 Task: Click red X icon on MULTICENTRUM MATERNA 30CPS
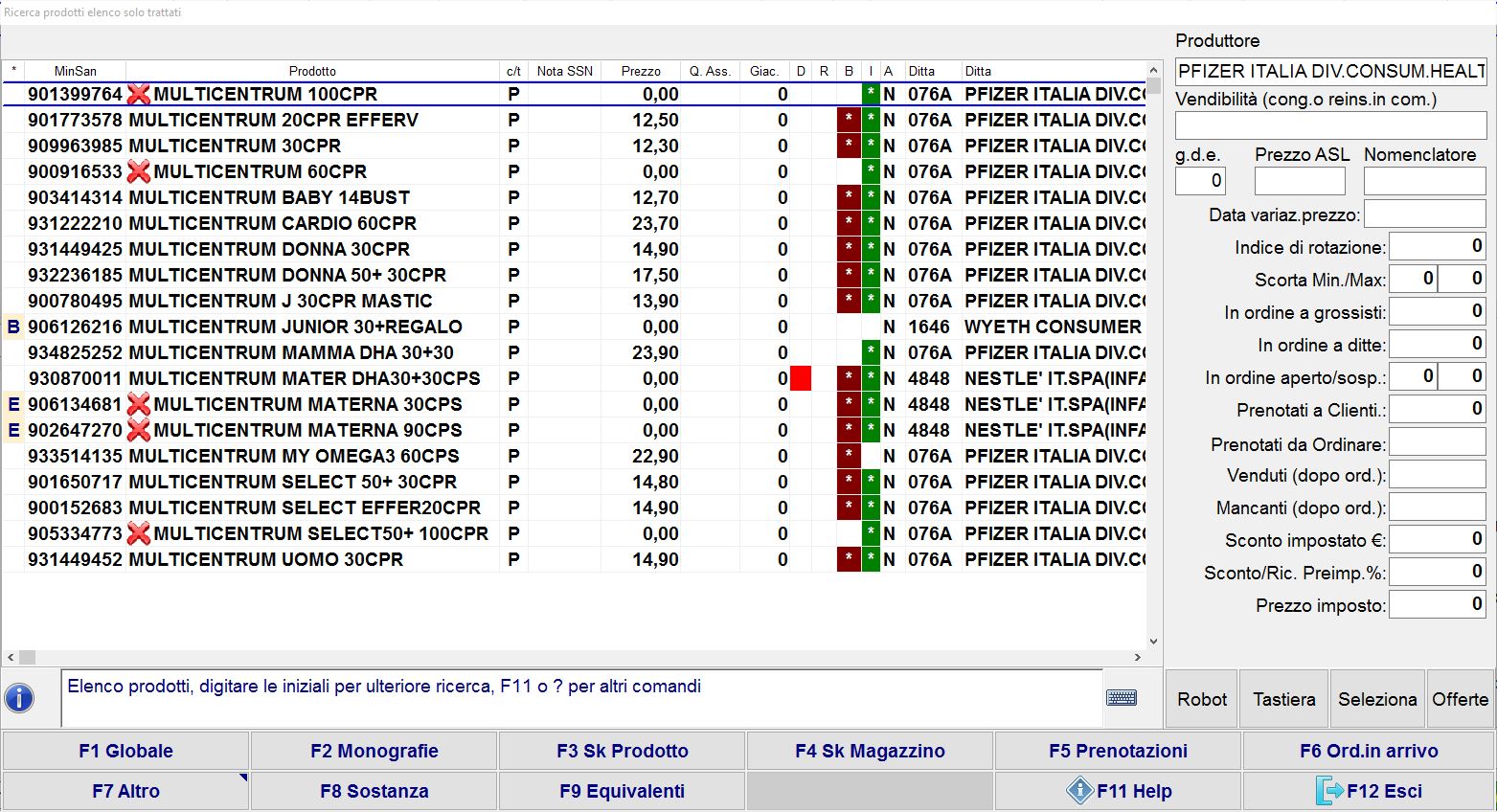(x=139, y=404)
